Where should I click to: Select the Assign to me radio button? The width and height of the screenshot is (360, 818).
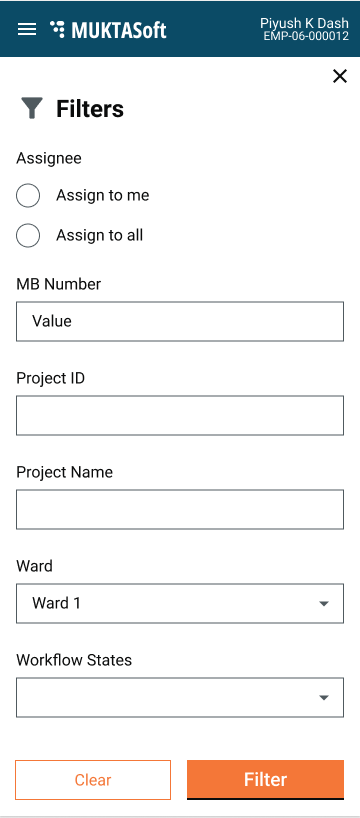point(28,196)
